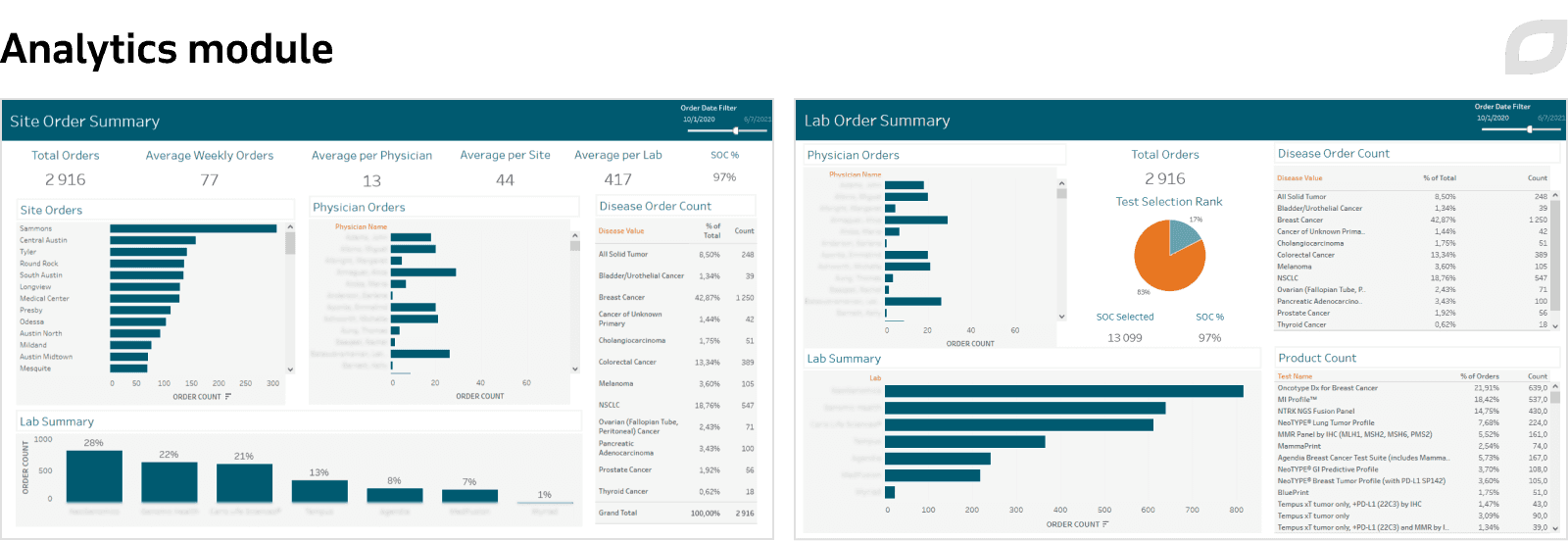
Task: Click Physician Name header in Lab Order Summary
Action: click(x=855, y=174)
